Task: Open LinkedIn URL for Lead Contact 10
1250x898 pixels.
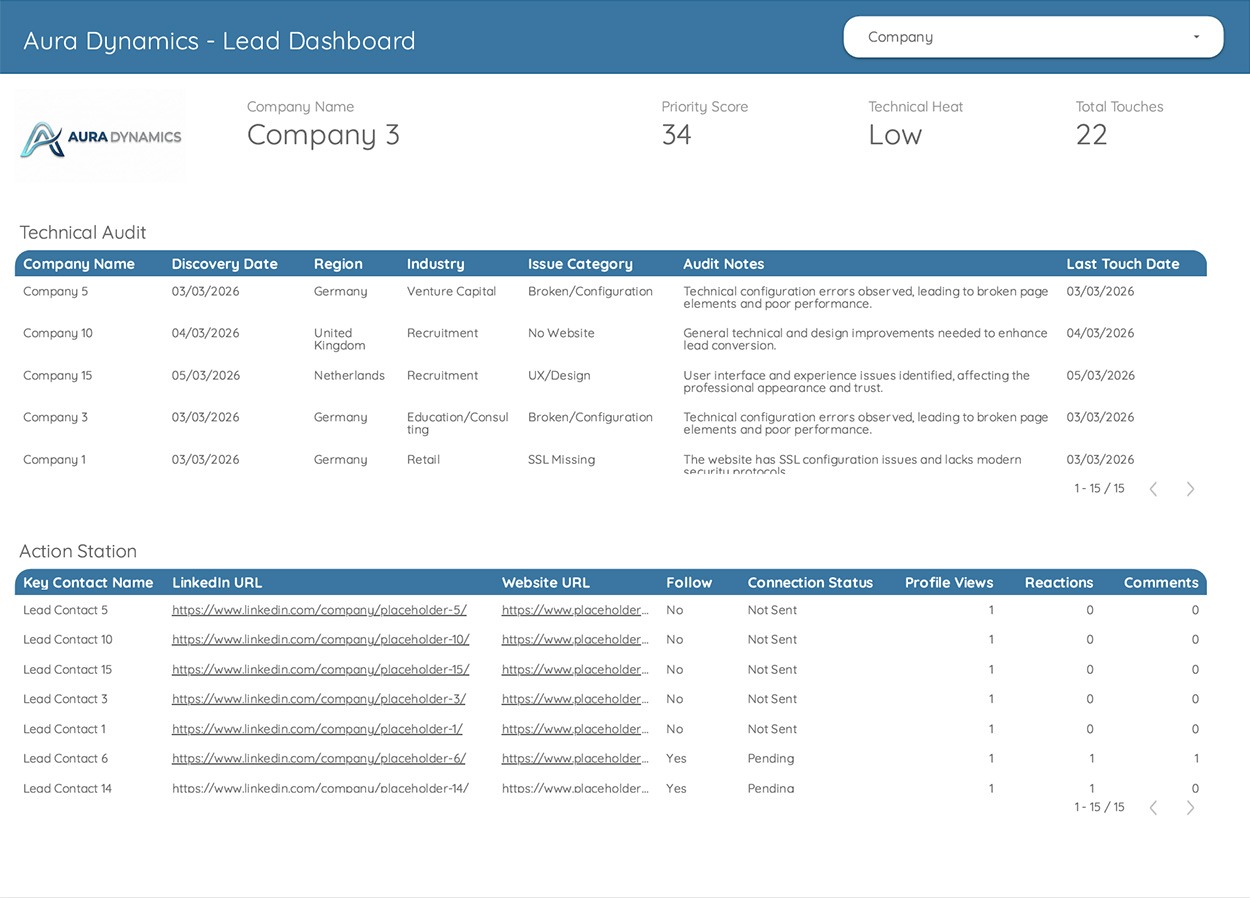Action: click(x=320, y=640)
